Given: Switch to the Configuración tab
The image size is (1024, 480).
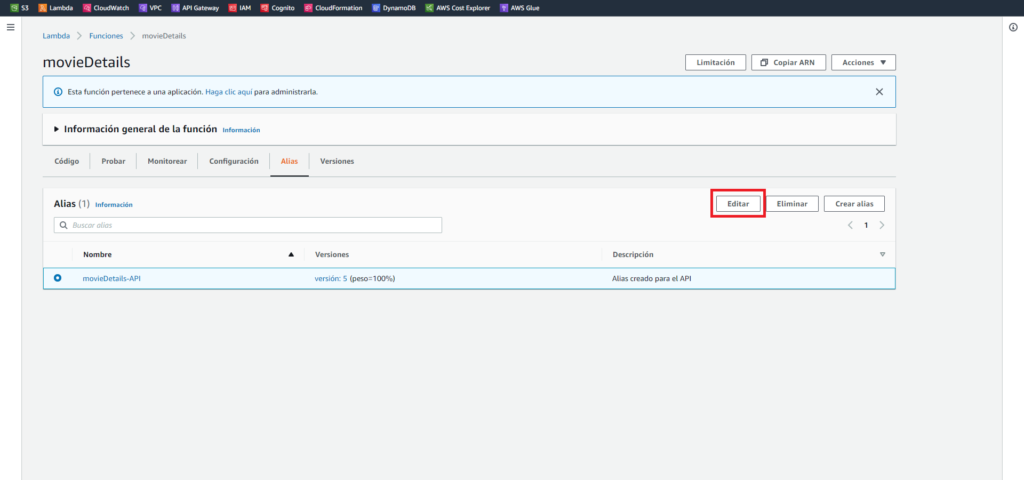Looking at the screenshot, I should point(234,161).
